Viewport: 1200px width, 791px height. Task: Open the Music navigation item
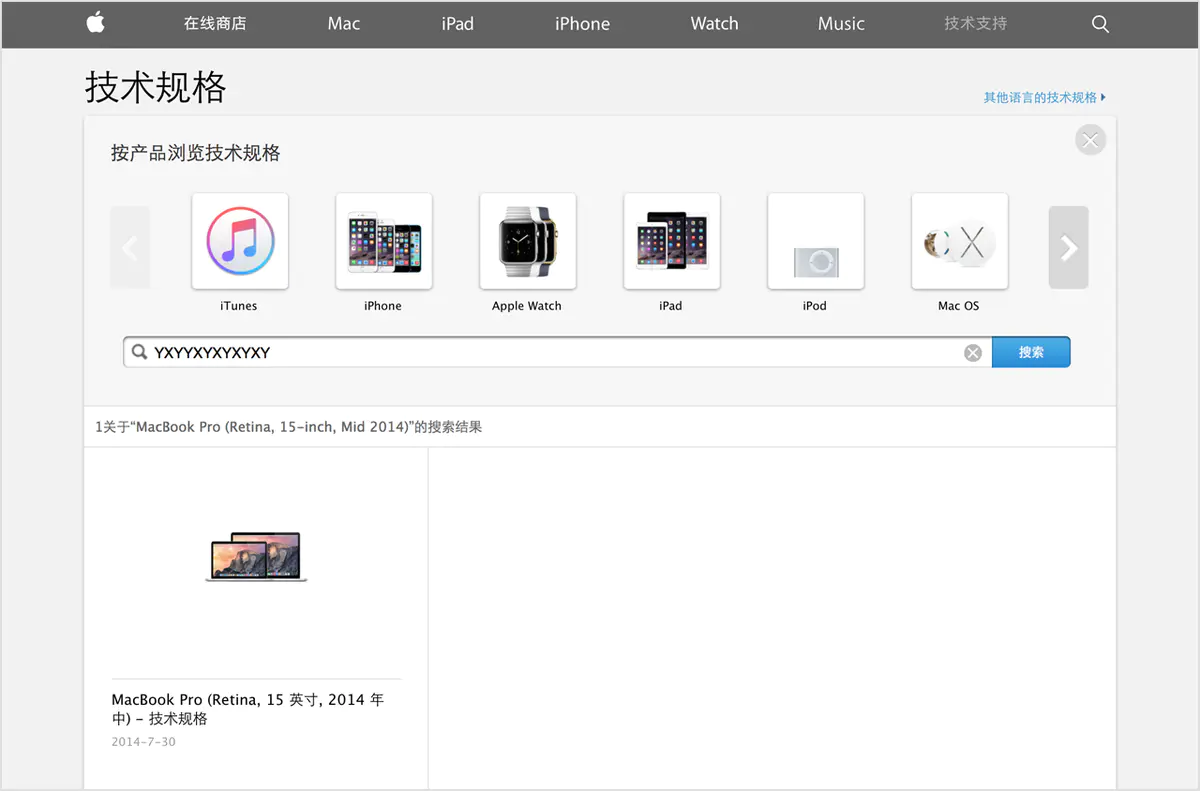[840, 24]
